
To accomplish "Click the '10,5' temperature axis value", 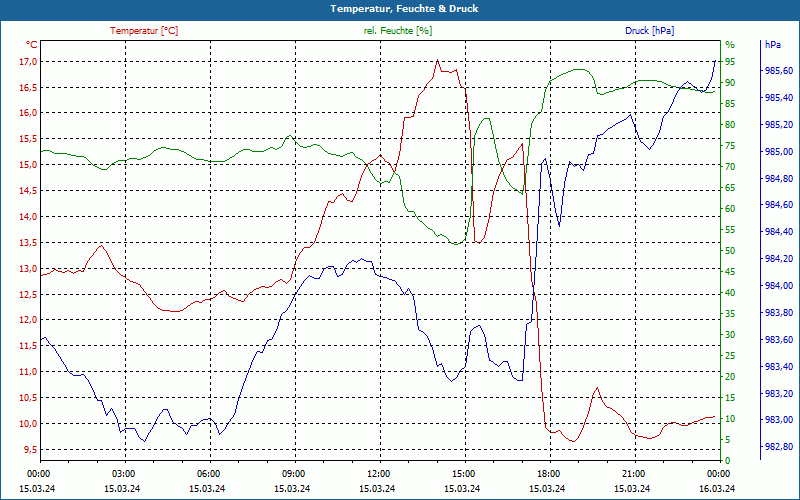I will [x=29, y=398].
